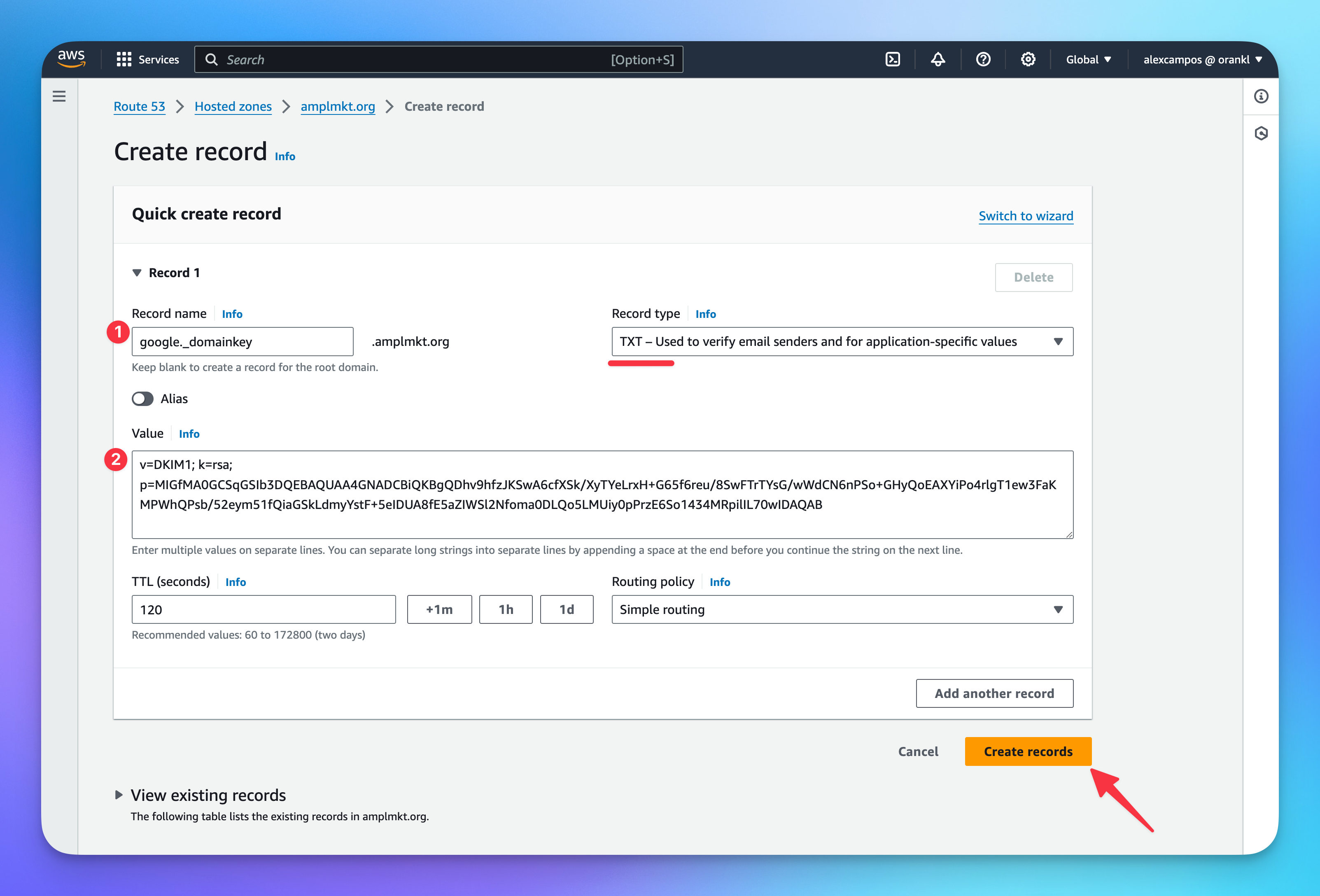This screenshot has height=896, width=1320.
Task: Click the Create records button
Action: (x=1028, y=751)
